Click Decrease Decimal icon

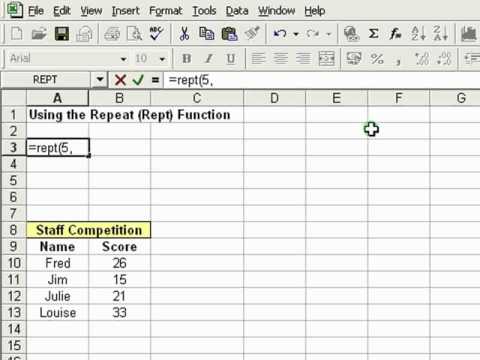coord(444,59)
